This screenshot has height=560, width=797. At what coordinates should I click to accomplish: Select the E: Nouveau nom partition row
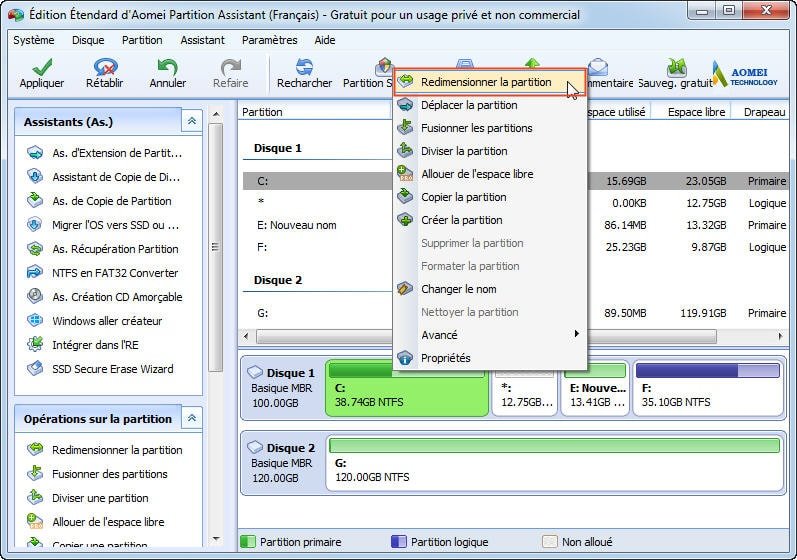(x=515, y=225)
